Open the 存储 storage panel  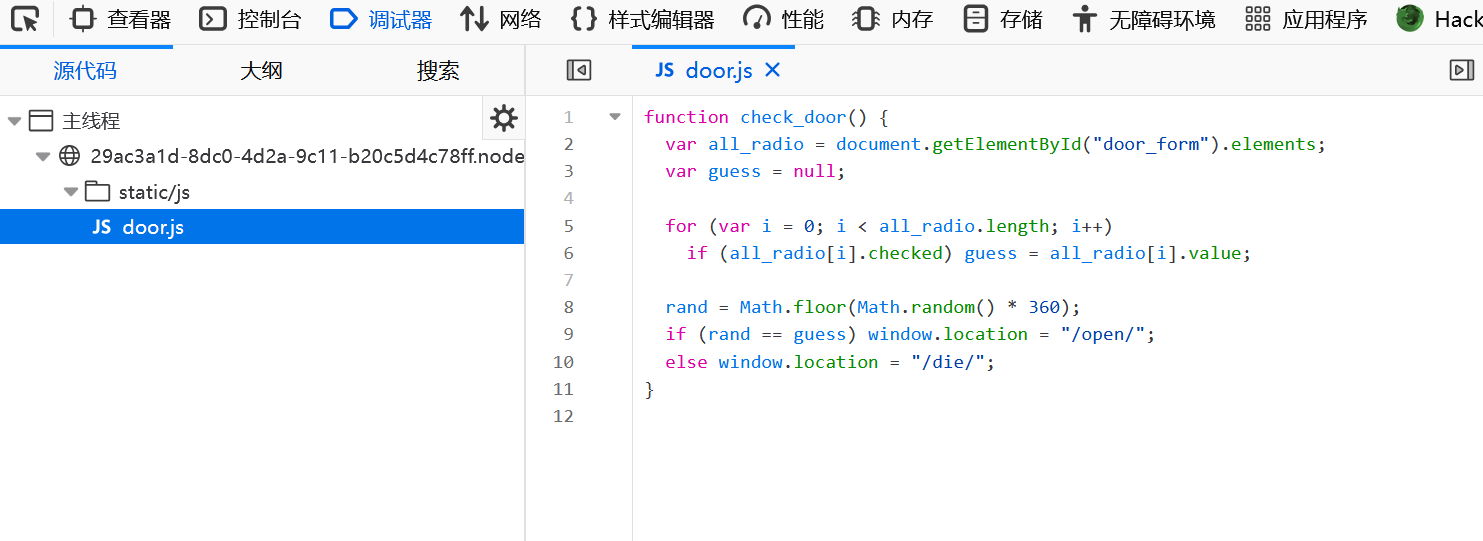(1002, 19)
